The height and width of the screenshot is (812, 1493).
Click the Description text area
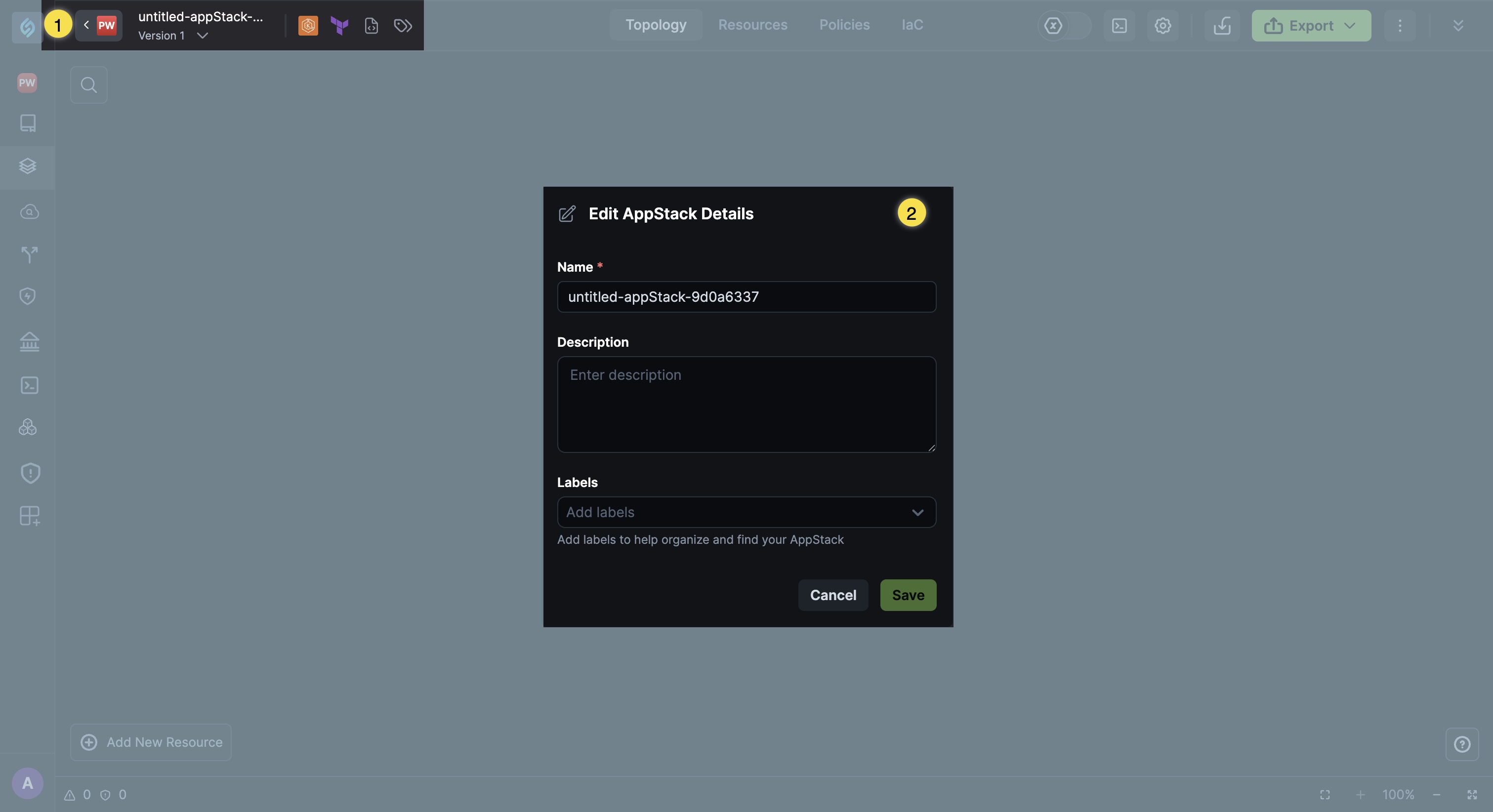pyautogui.click(x=746, y=405)
